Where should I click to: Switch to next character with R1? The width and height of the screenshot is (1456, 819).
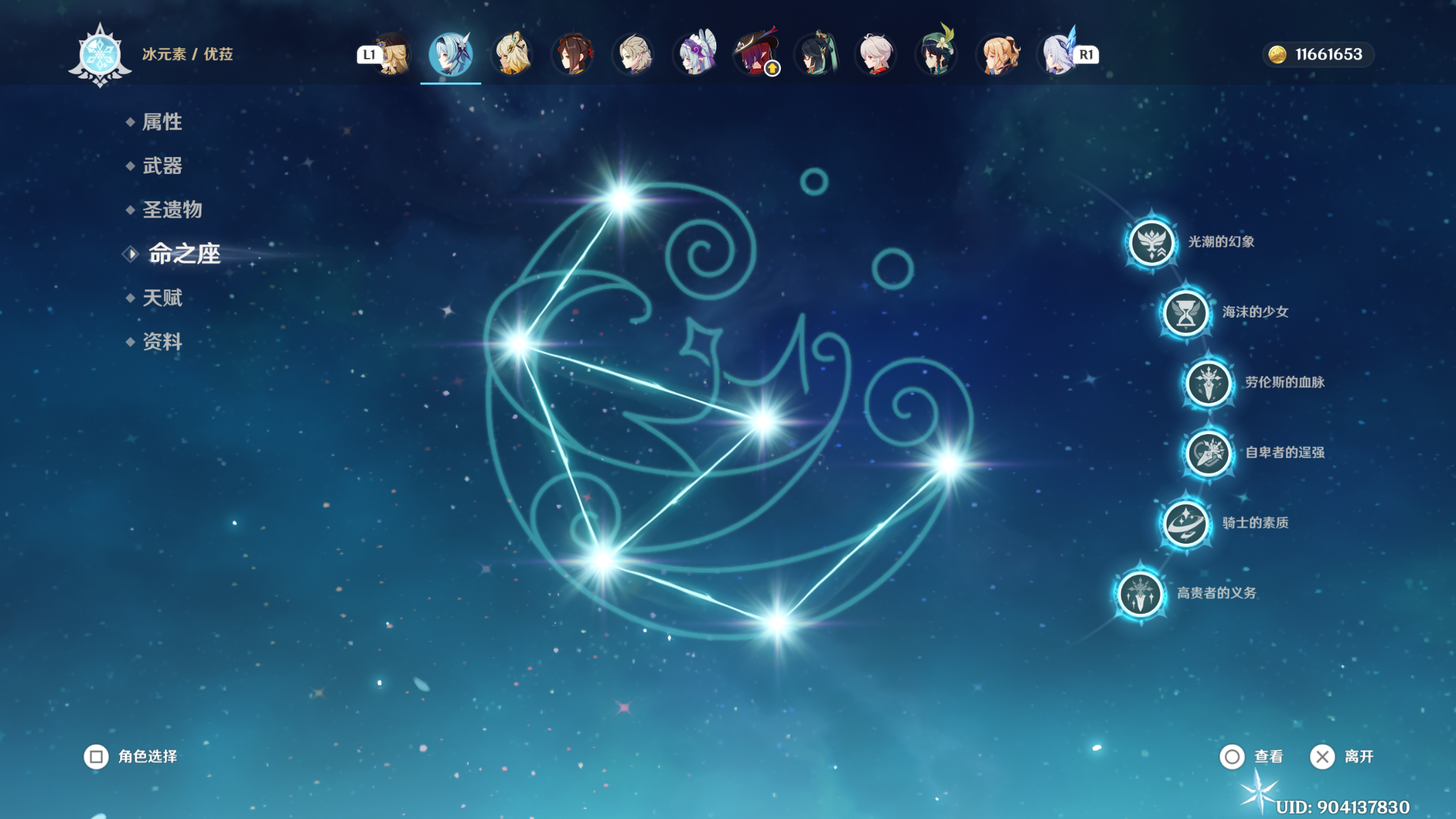click(1085, 55)
